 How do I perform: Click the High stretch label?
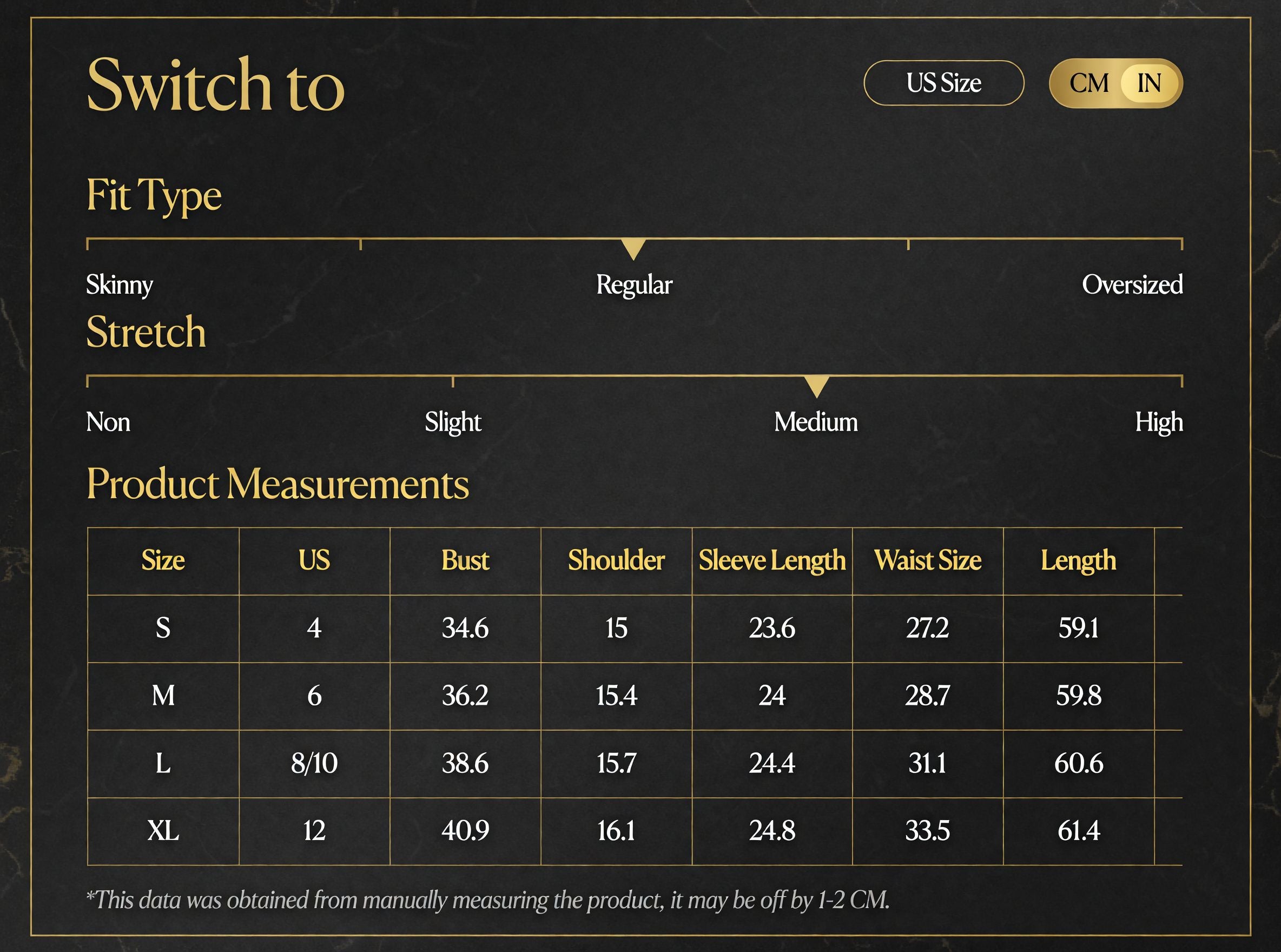(x=1159, y=422)
